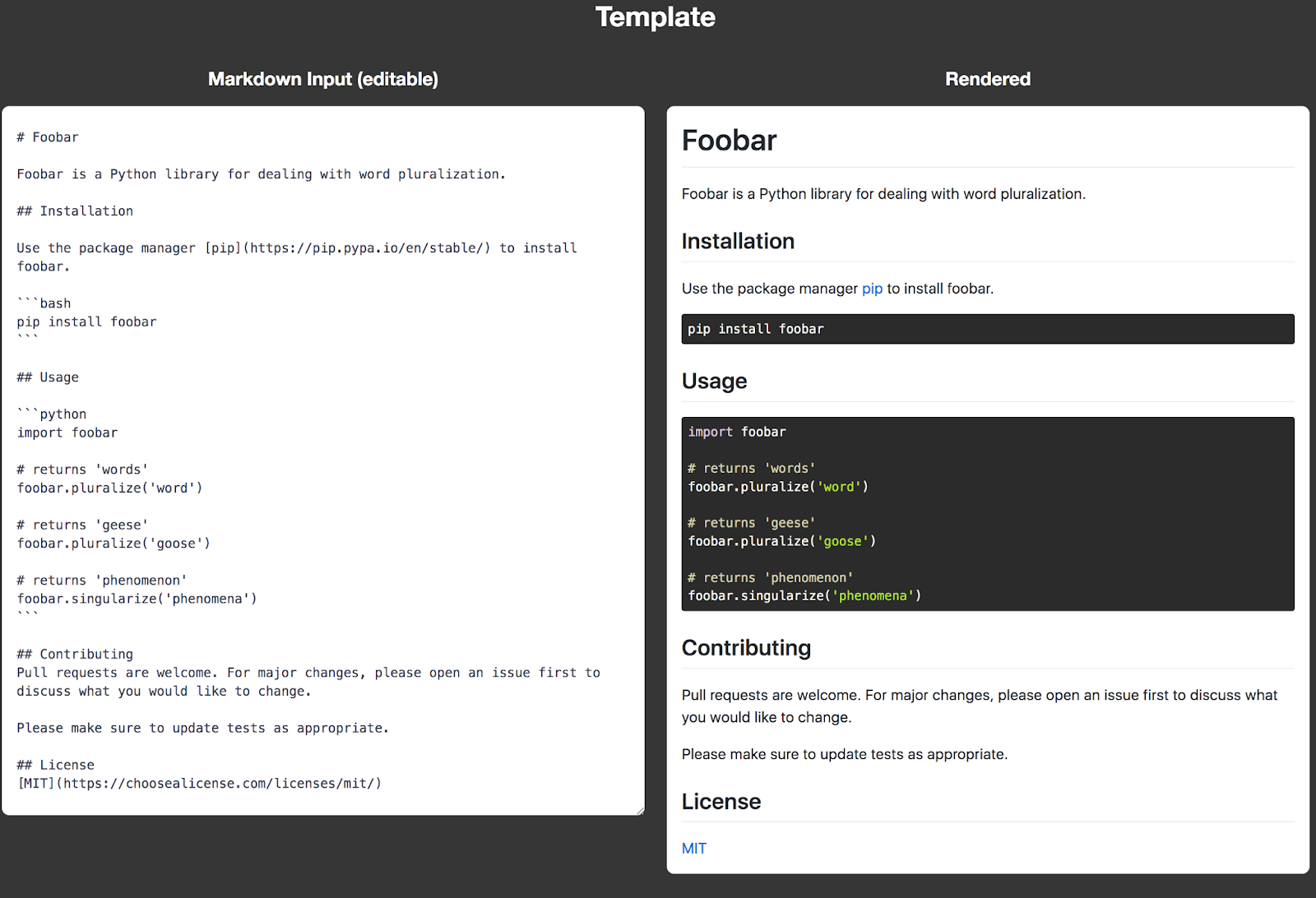The image size is (1316, 898).
Task: Click the Python usage code block
Action: point(987,513)
